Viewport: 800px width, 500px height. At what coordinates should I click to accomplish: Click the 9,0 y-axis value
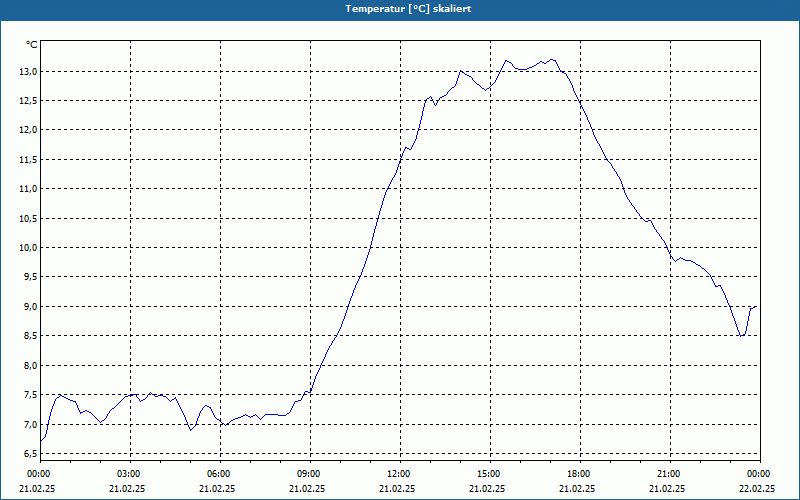[x=31, y=307]
